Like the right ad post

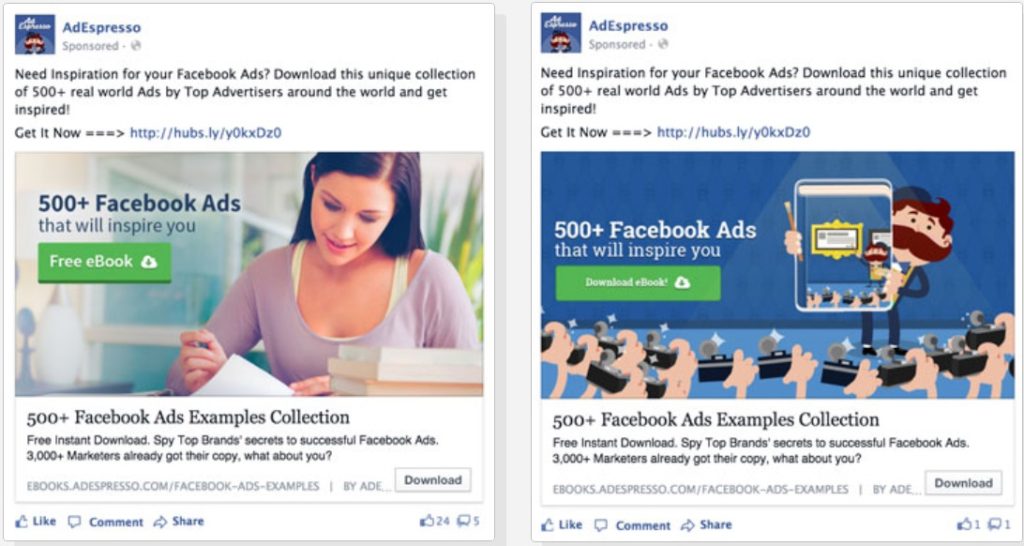coord(562,525)
